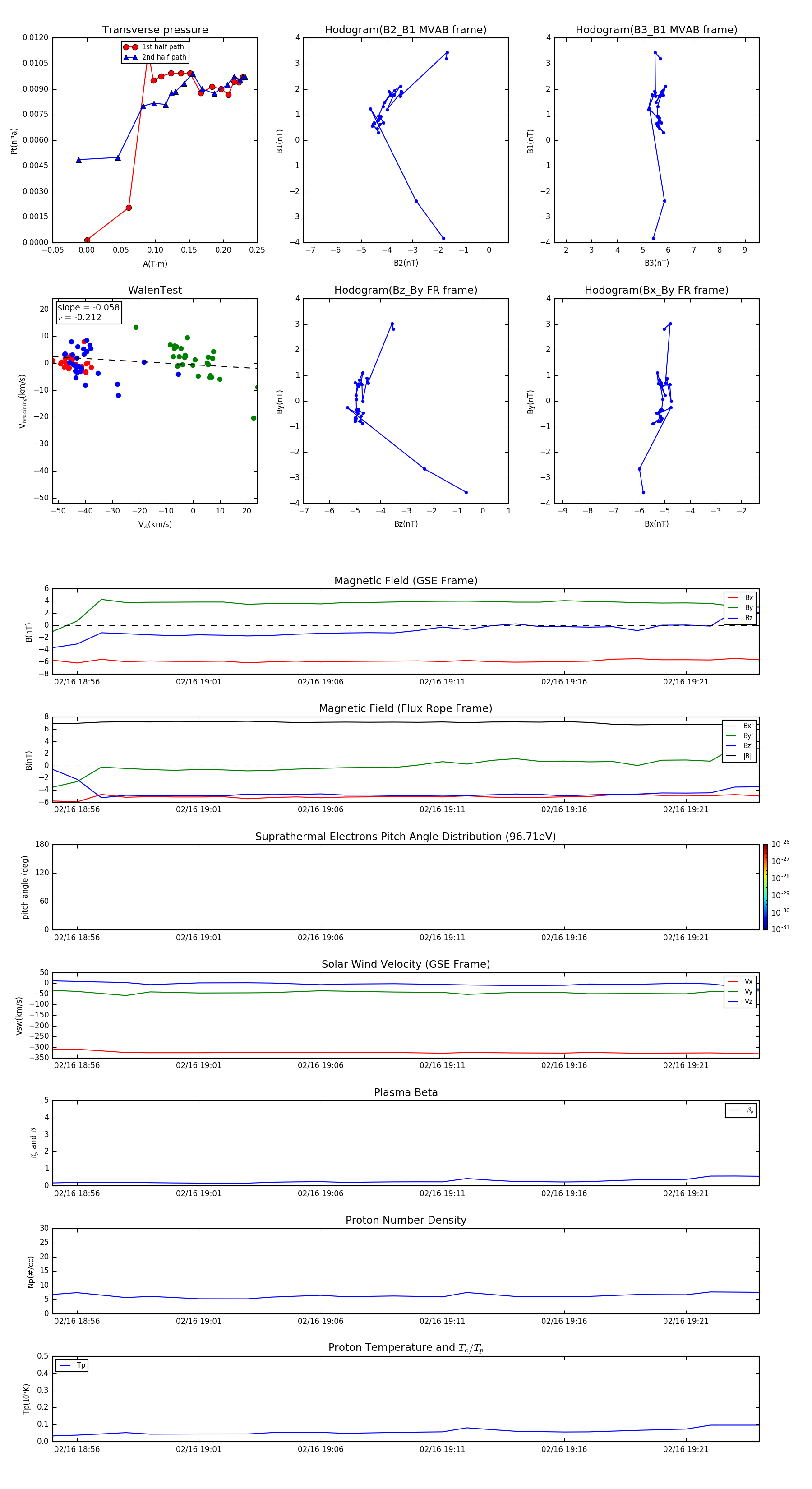The width and height of the screenshot is (812, 1489).
Task: Click the 'Magnetic Field (GSE Frame)' title
Action: tap(406, 581)
